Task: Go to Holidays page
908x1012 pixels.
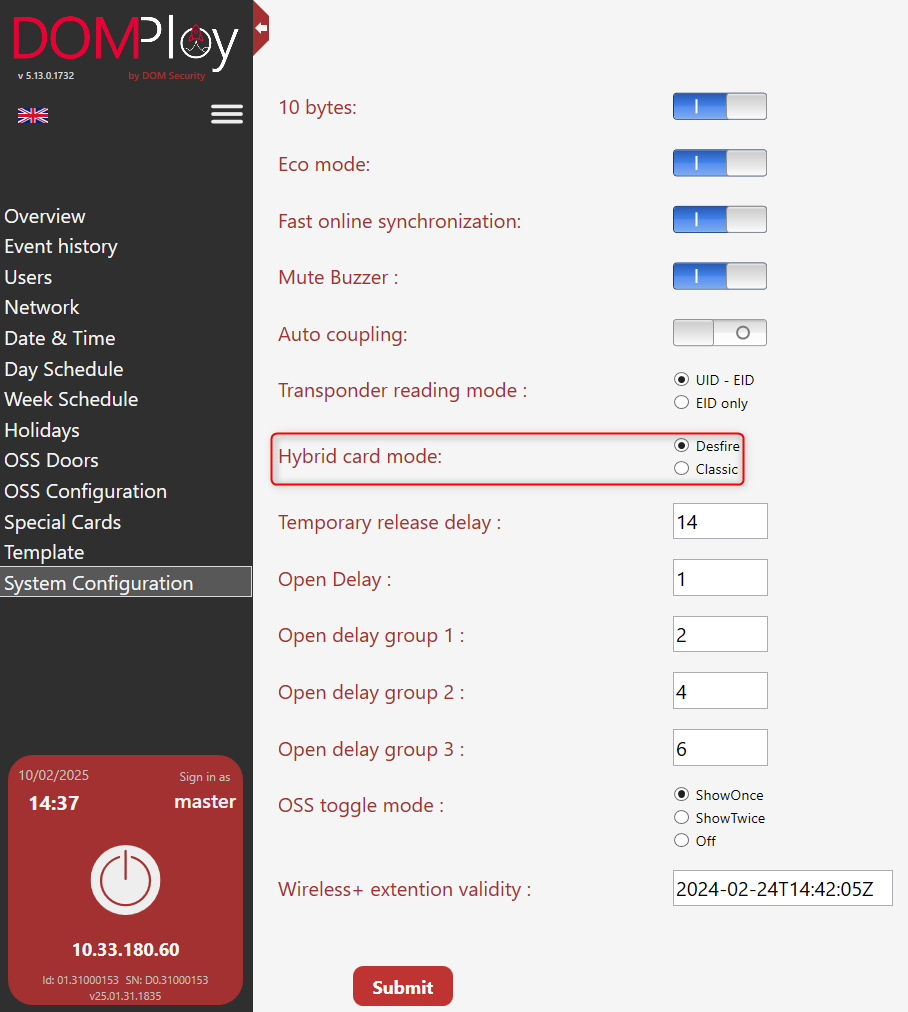Action: 42,430
